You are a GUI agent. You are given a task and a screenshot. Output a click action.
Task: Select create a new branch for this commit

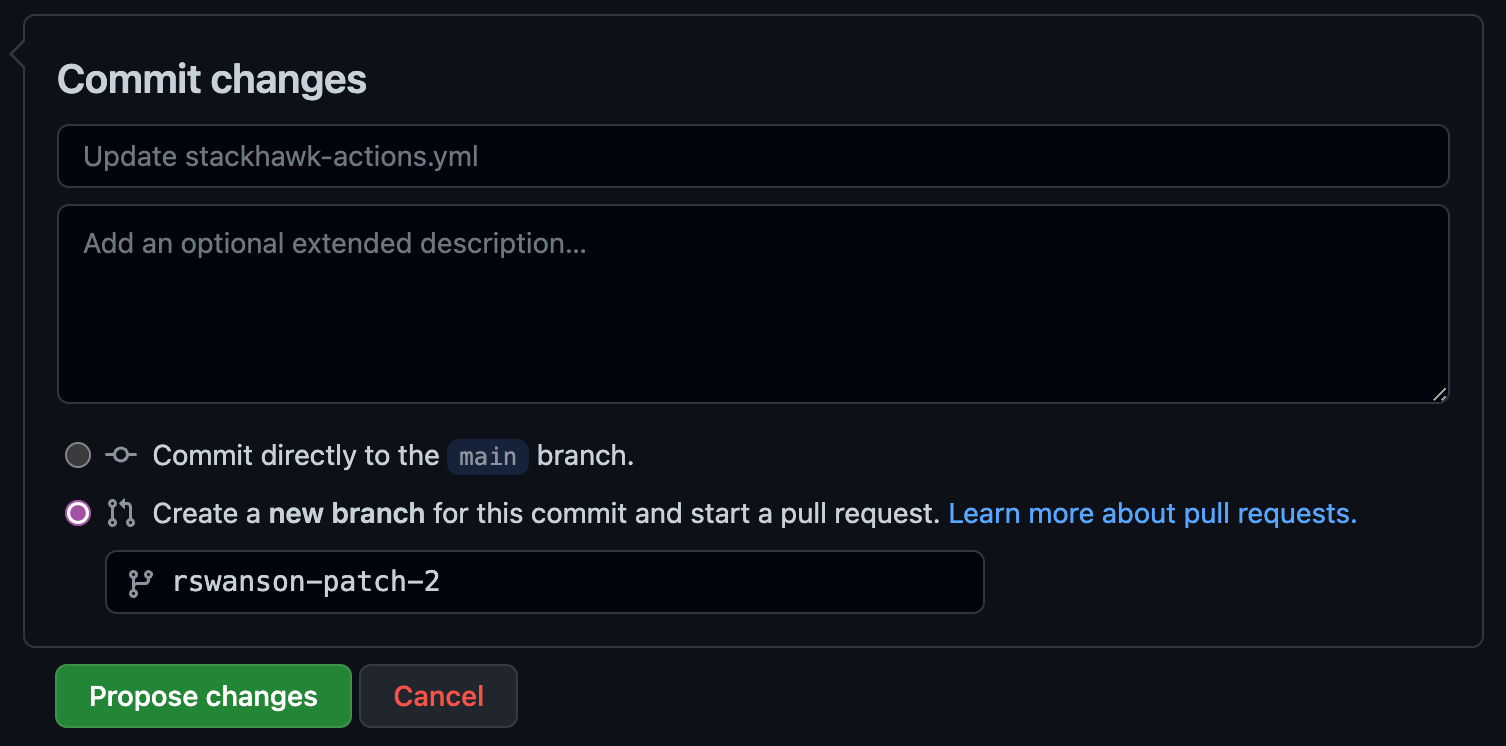(x=77, y=513)
